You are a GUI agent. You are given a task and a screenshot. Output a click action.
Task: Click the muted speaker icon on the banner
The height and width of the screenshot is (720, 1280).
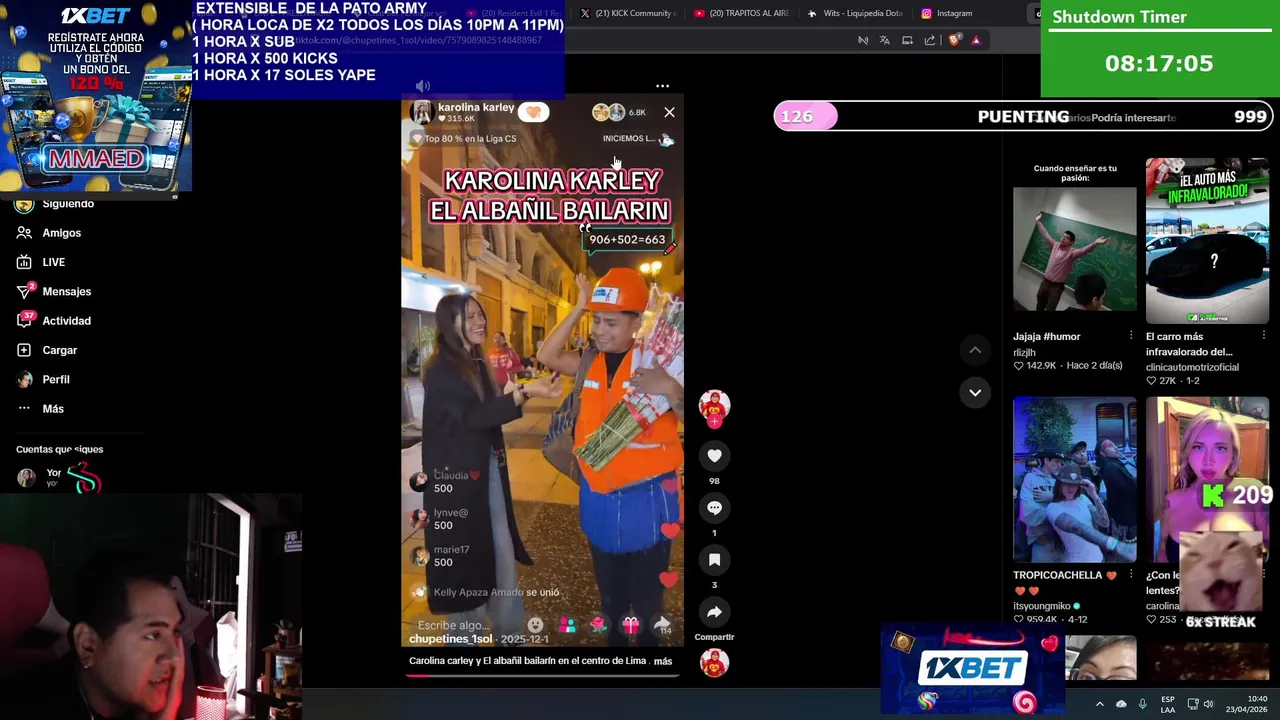[x=423, y=87]
